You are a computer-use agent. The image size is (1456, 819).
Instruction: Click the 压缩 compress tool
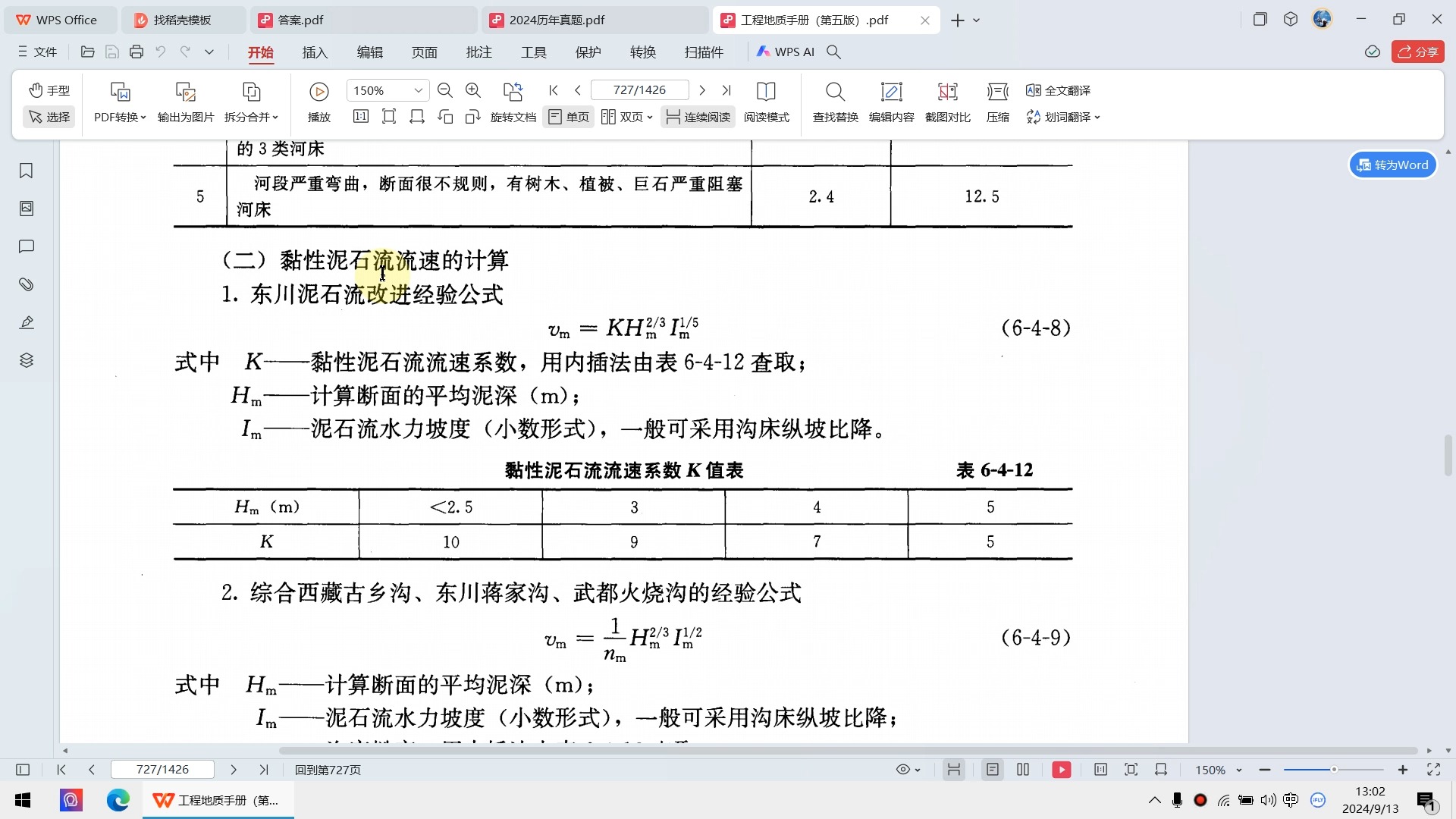pos(997,102)
